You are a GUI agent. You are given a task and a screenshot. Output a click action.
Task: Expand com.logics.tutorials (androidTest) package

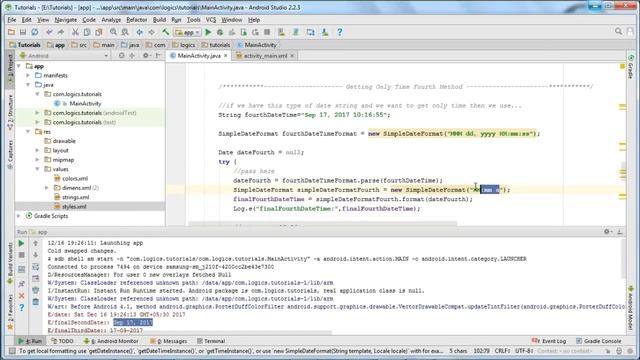coord(38,113)
